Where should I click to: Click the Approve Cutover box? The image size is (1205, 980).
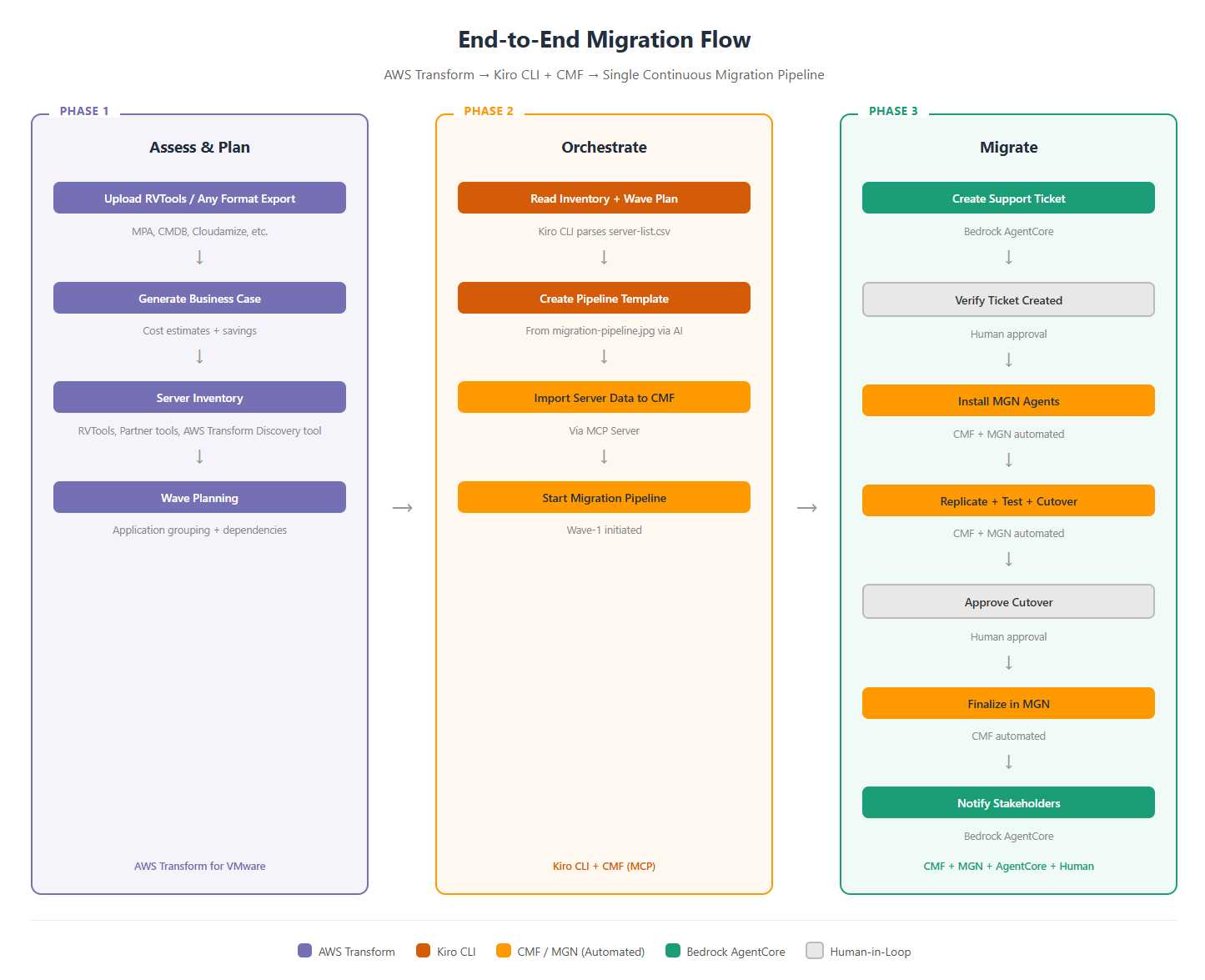click(1008, 601)
